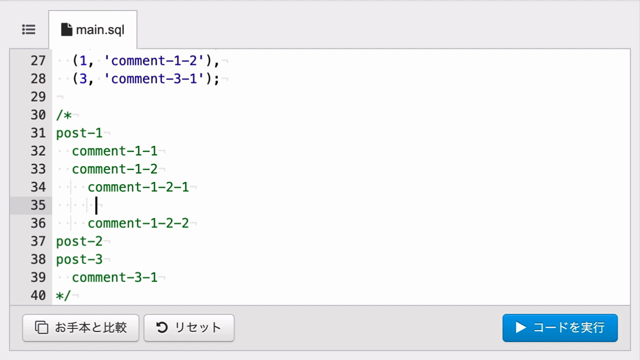The image size is (640, 360).
Task: Click the comment opener /* on line 30
Action: pos(64,115)
